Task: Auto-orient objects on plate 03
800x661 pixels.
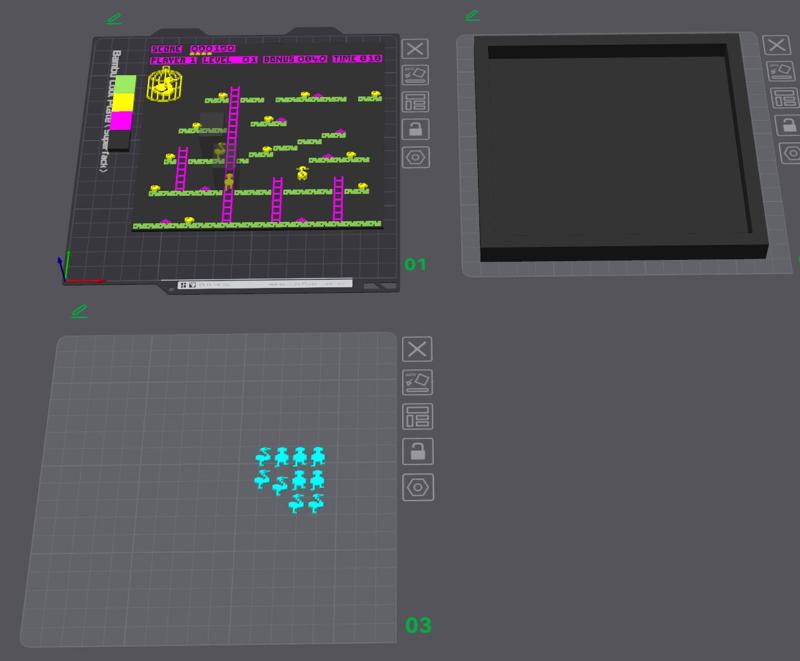Action: (417, 383)
